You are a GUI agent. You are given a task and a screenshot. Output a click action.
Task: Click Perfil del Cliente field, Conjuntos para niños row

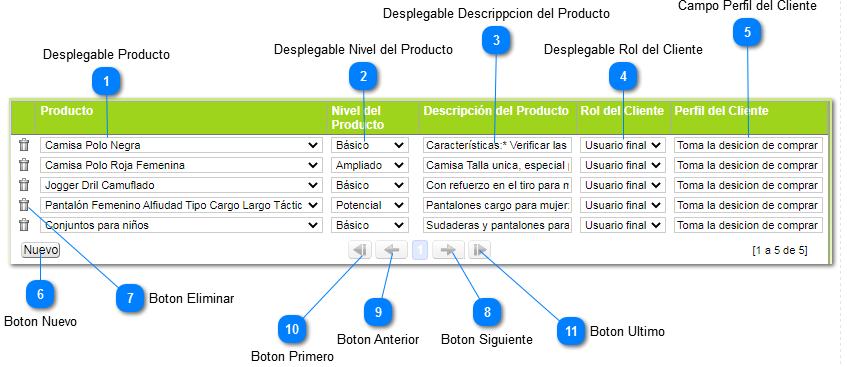click(749, 225)
